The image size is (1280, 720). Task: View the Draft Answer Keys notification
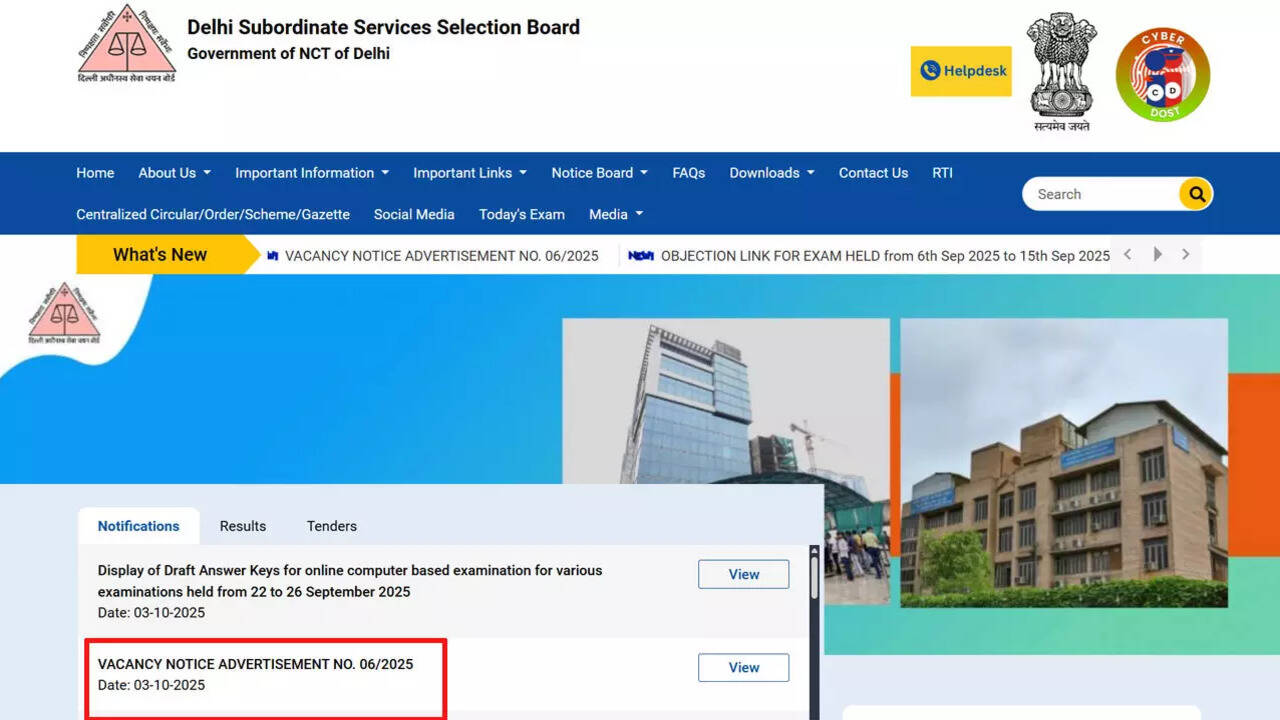pyautogui.click(x=743, y=574)
